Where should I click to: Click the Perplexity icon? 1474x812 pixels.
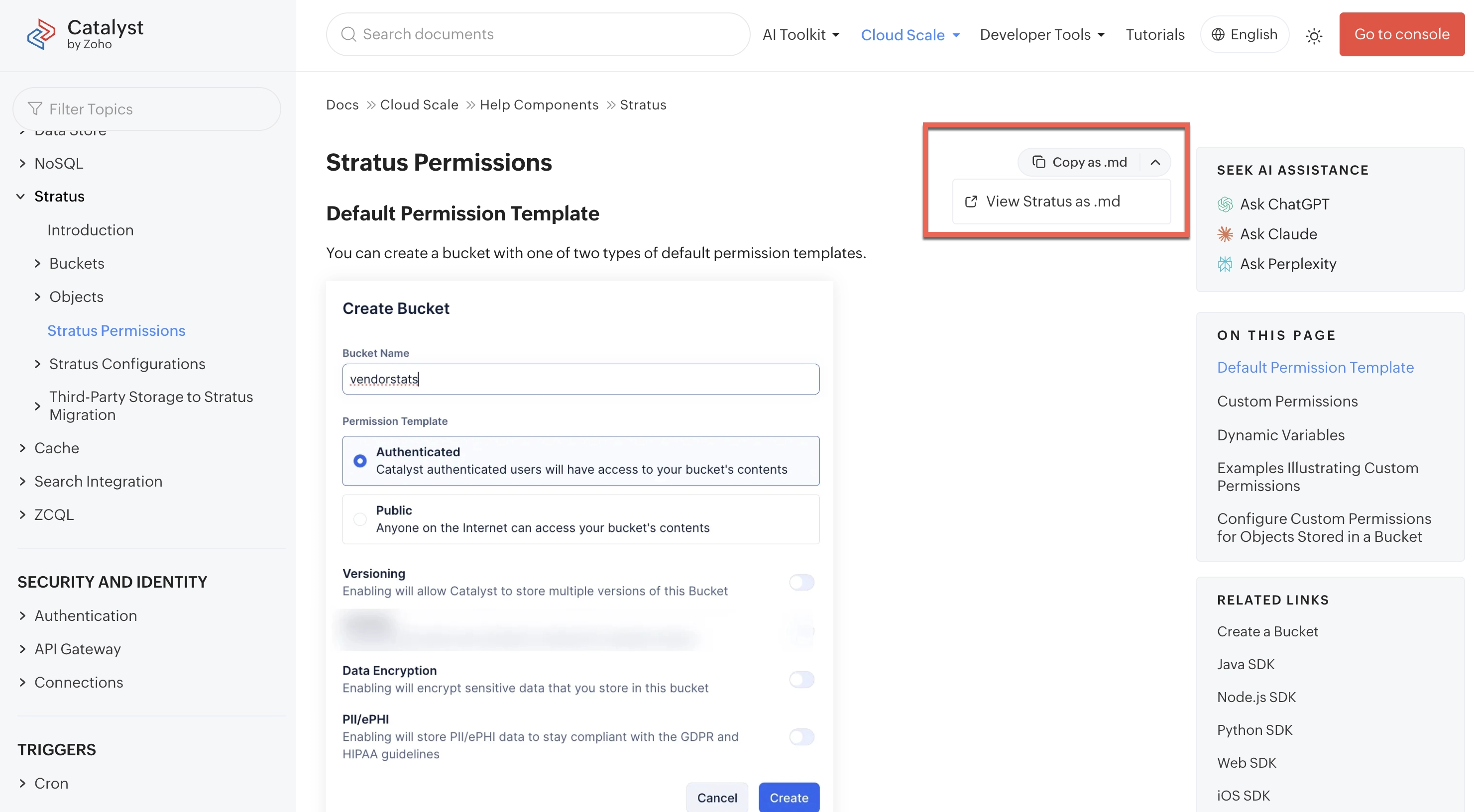(1225, 264)
